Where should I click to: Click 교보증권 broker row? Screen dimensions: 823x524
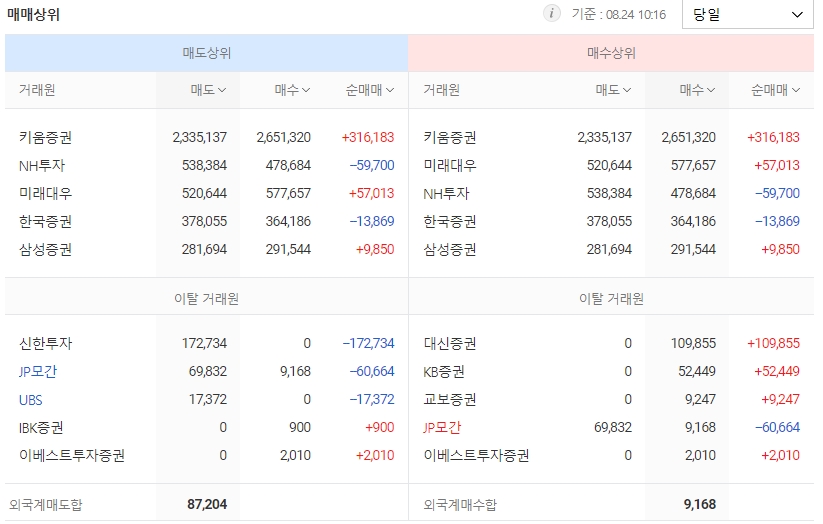[450, 400]
